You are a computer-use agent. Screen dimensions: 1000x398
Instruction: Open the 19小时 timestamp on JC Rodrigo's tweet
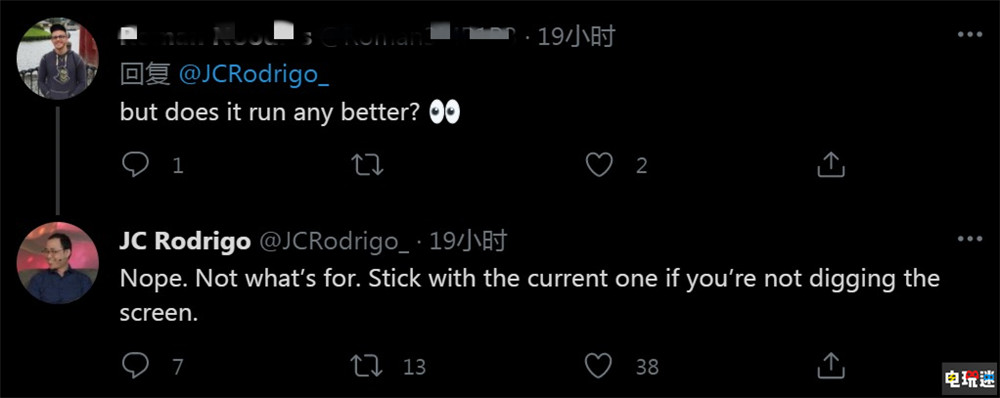(x=468, y=241)
